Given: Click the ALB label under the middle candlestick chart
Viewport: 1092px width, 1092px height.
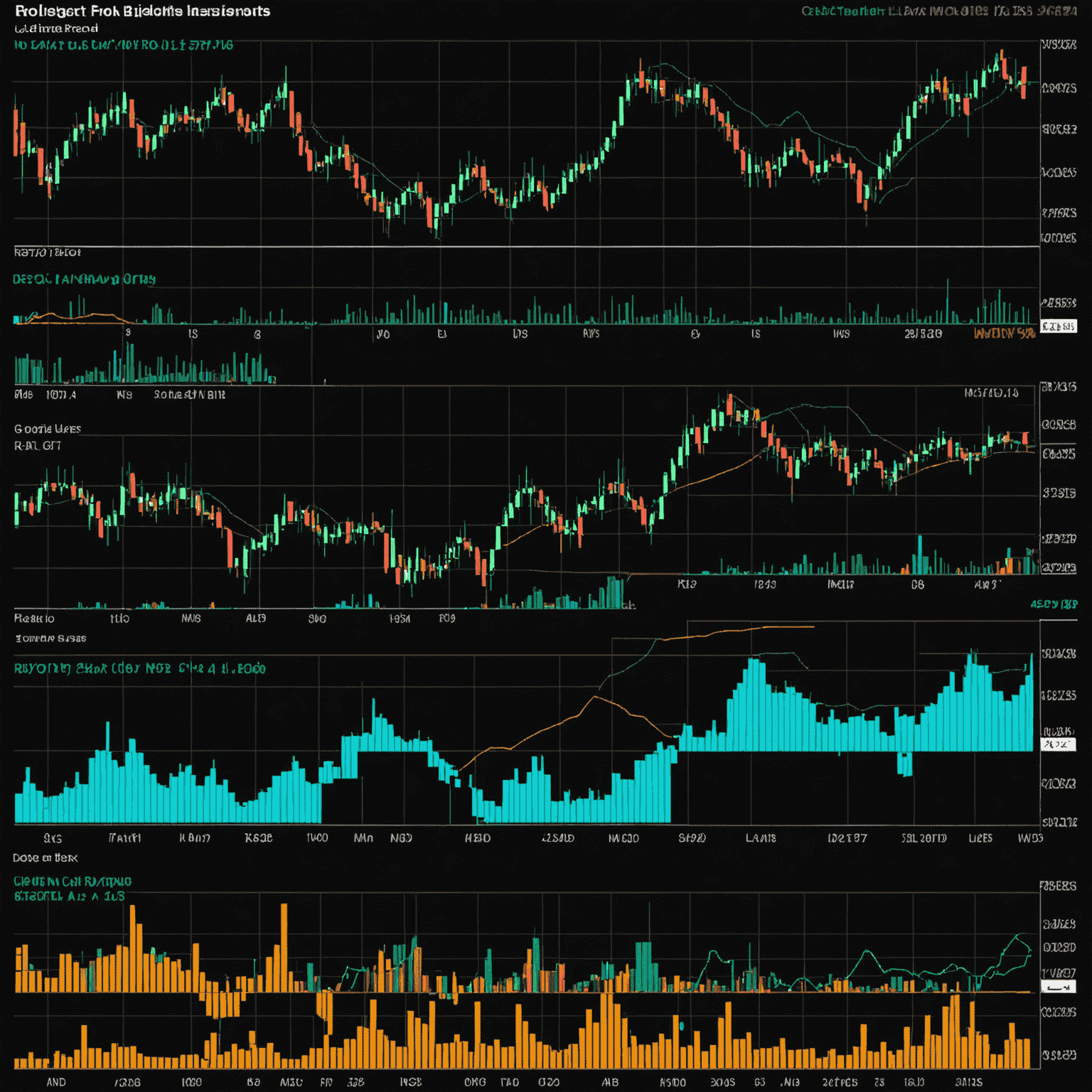Looking at the screenshot, I should tap(256, 619).
